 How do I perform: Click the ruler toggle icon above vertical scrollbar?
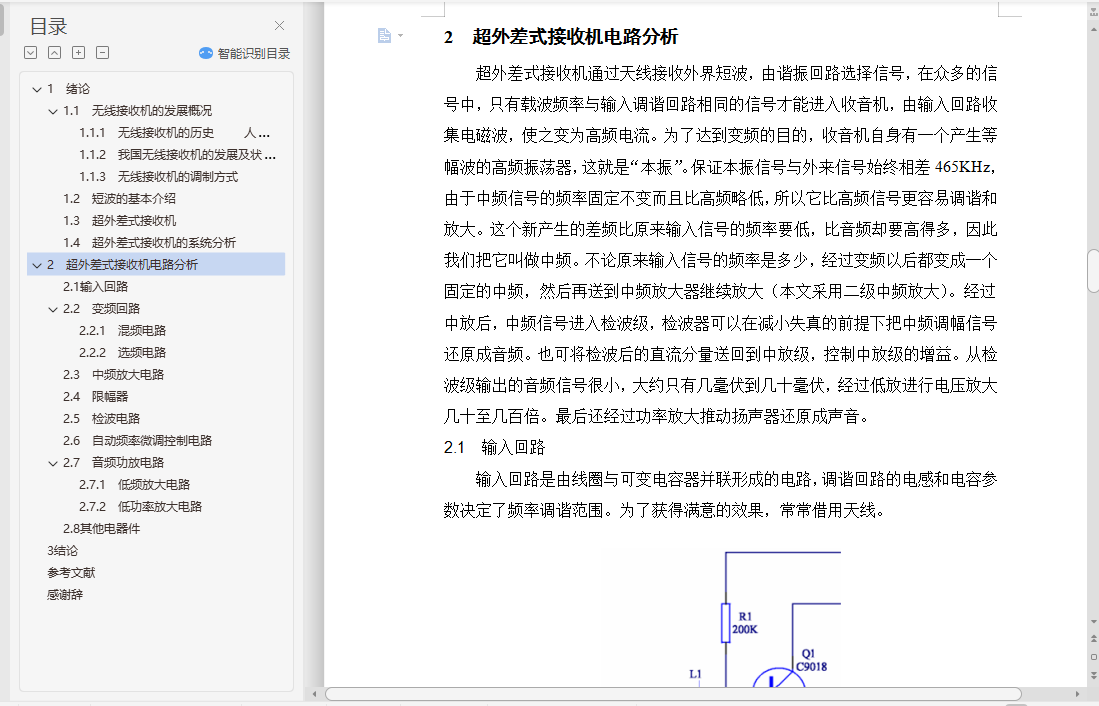click(1093, 11)
